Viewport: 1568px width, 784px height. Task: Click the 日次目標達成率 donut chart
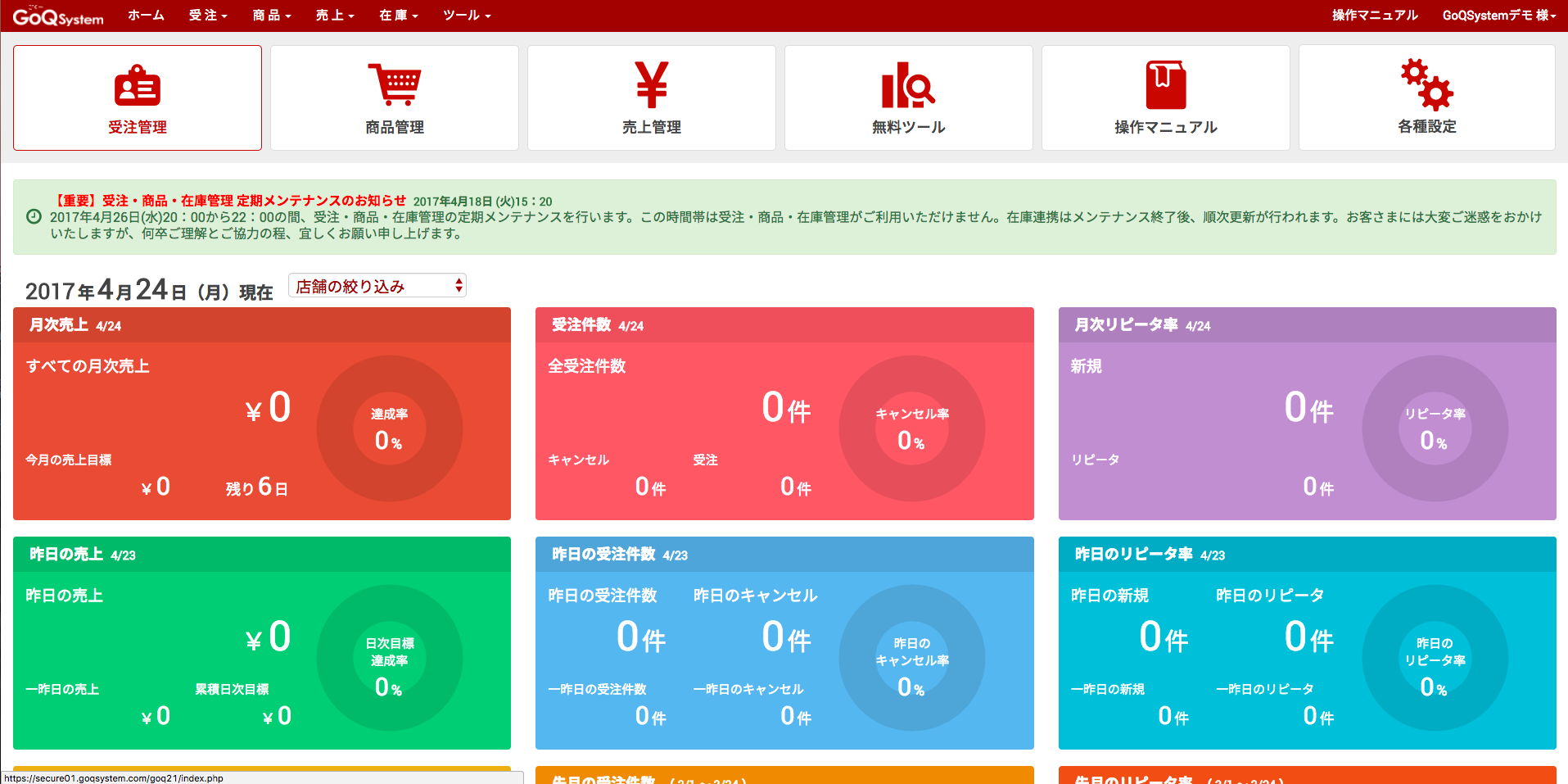(x=390, y=658)
